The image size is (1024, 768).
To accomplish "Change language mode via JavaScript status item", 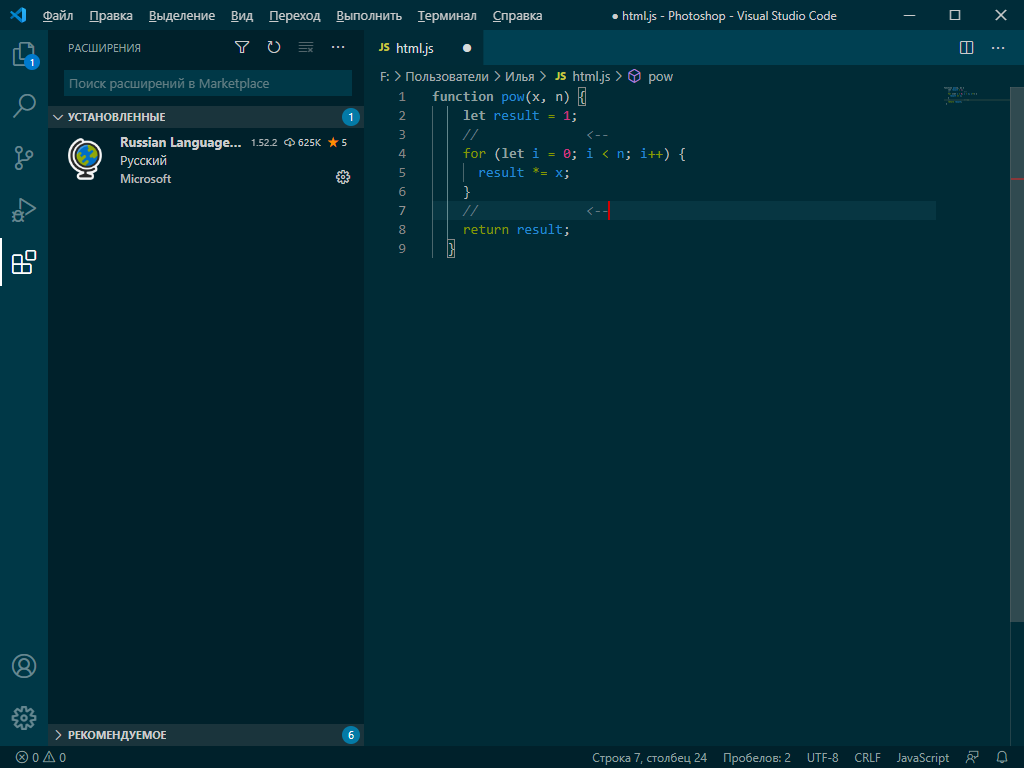I will pos(921,757).
